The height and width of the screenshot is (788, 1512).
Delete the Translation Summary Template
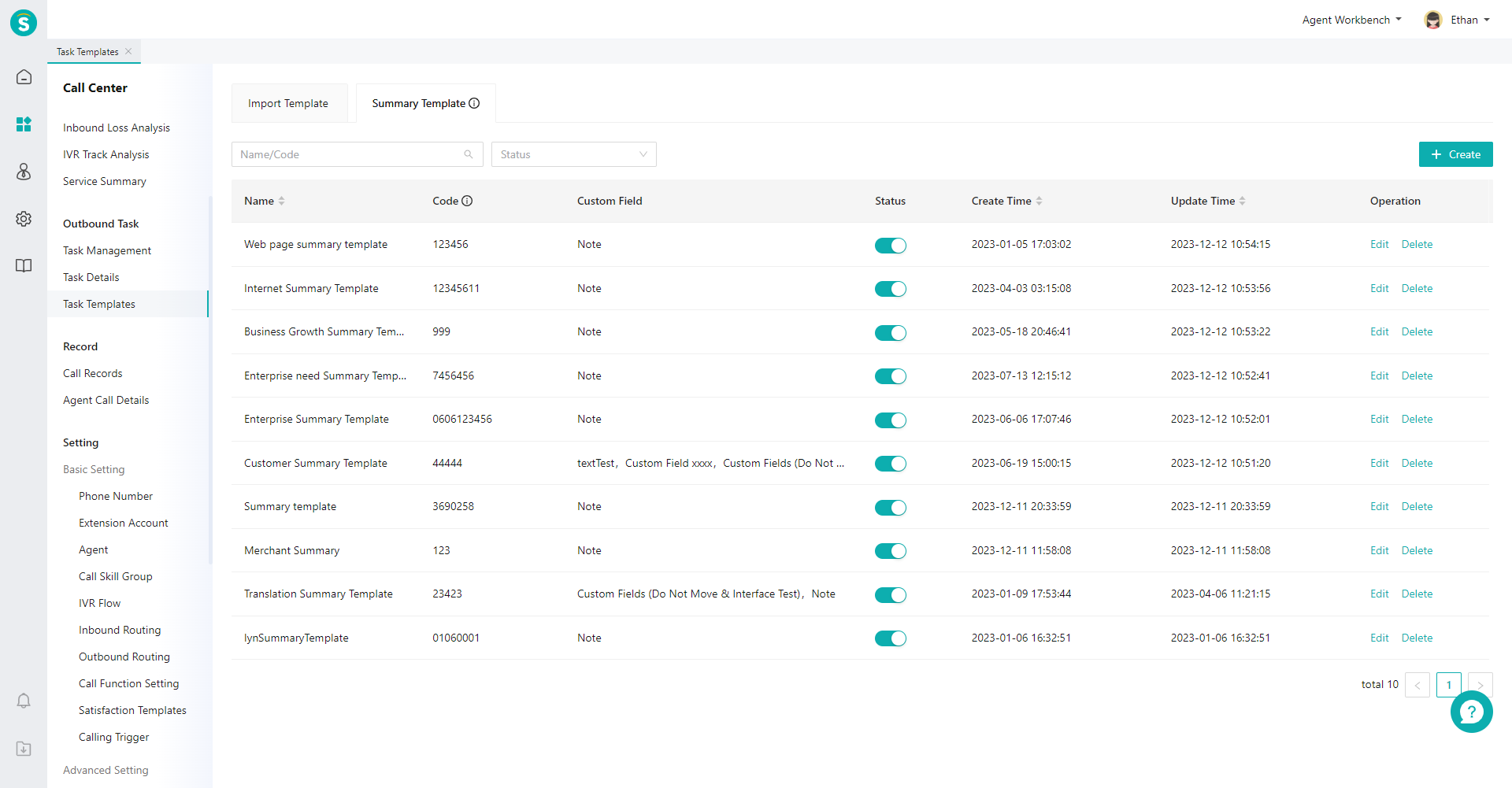pos(1417,594)
